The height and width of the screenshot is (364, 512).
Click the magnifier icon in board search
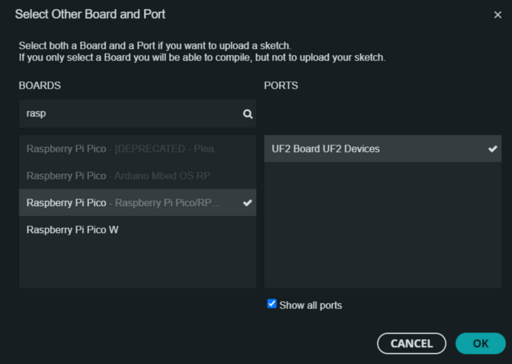click(x=248, y=114)
